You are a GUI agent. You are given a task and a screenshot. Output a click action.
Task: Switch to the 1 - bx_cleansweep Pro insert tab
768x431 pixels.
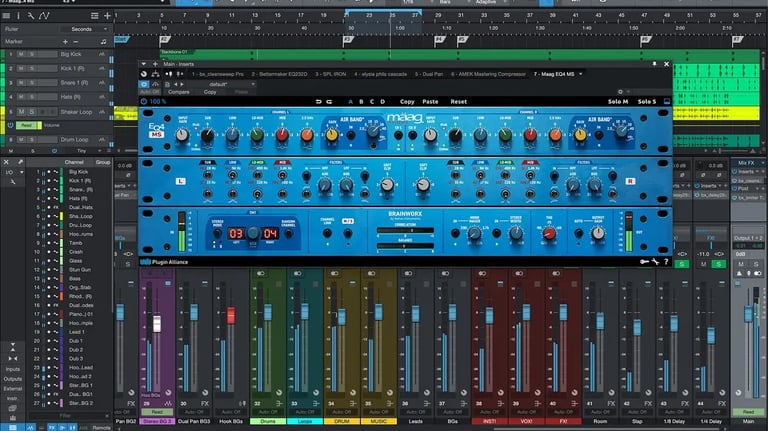pyautogui.click(x=217, y=74)
